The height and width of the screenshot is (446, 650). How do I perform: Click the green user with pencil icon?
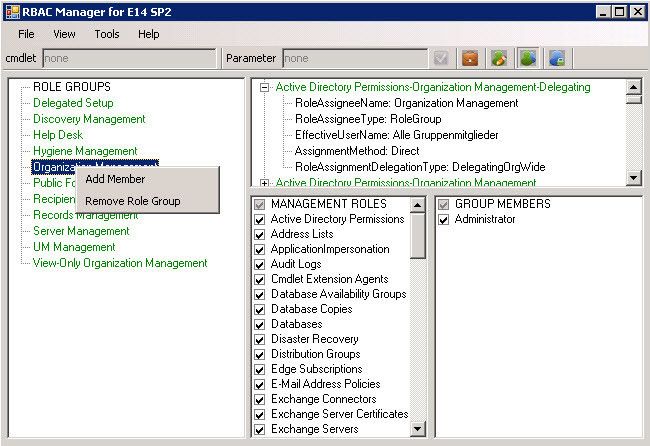coord(499,58)
